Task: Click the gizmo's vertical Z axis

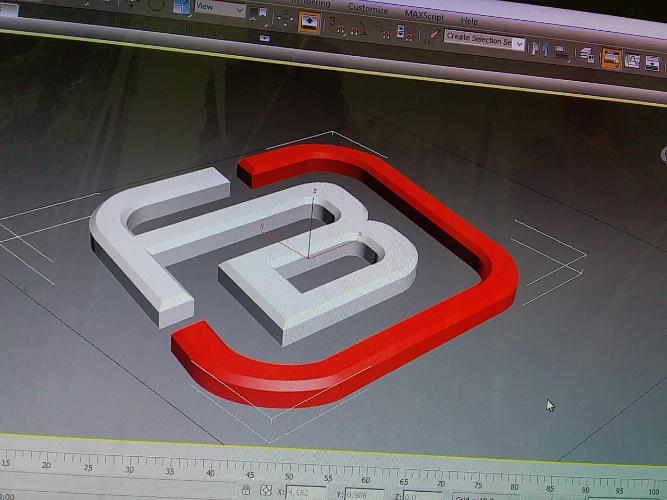Action: [x=312, y=221]
